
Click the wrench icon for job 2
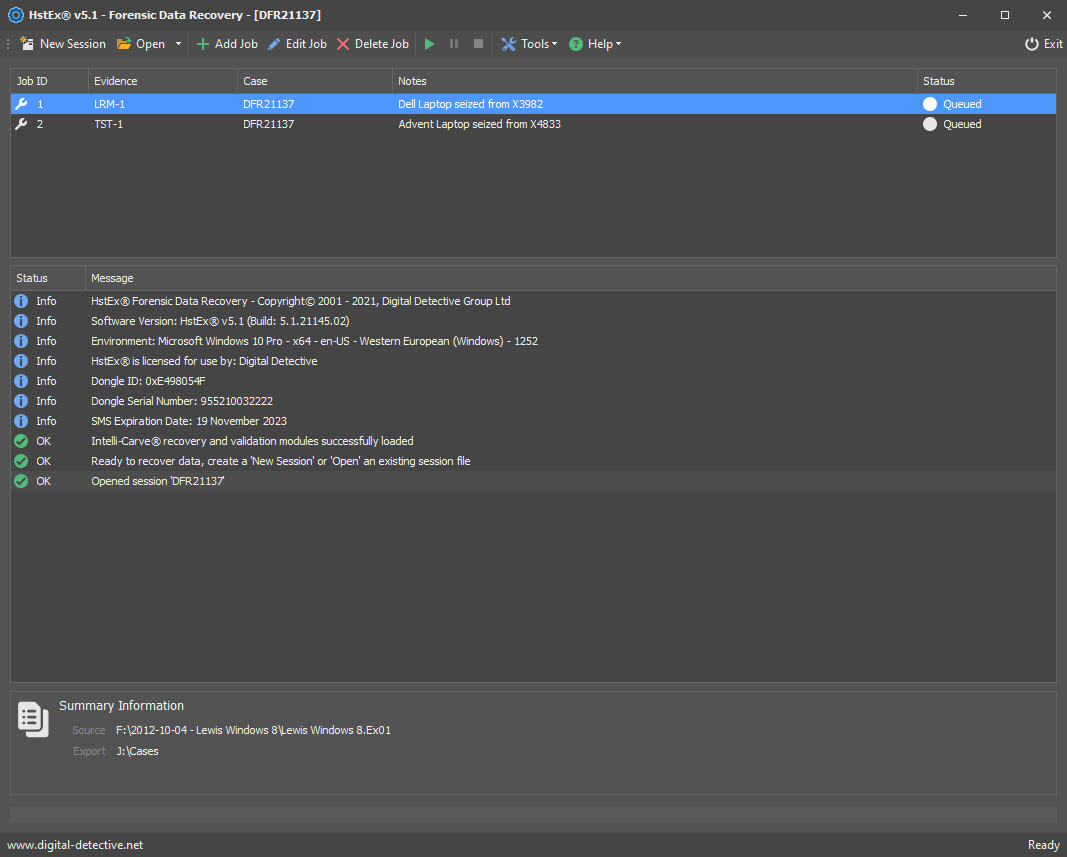21,124
